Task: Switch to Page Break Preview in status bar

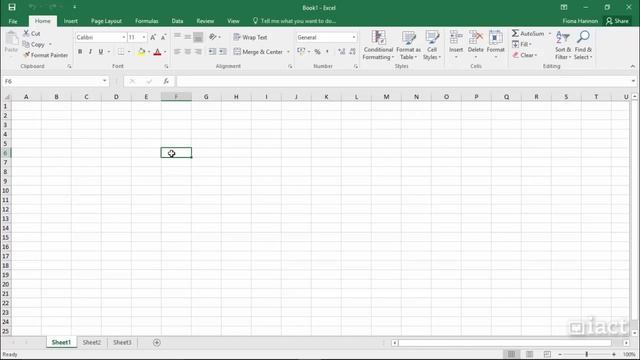Action: point(547,354)
